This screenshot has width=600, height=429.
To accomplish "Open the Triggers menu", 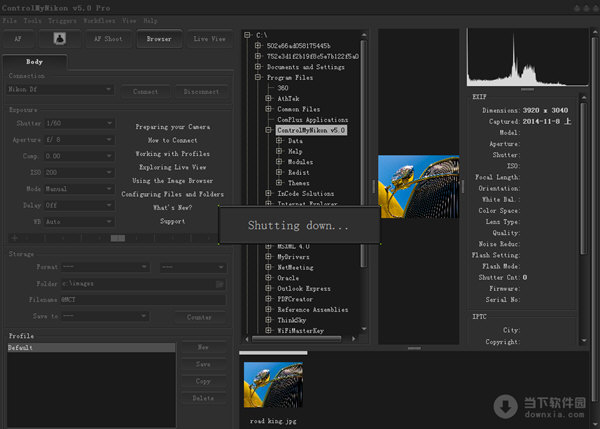I will point(62,20).
